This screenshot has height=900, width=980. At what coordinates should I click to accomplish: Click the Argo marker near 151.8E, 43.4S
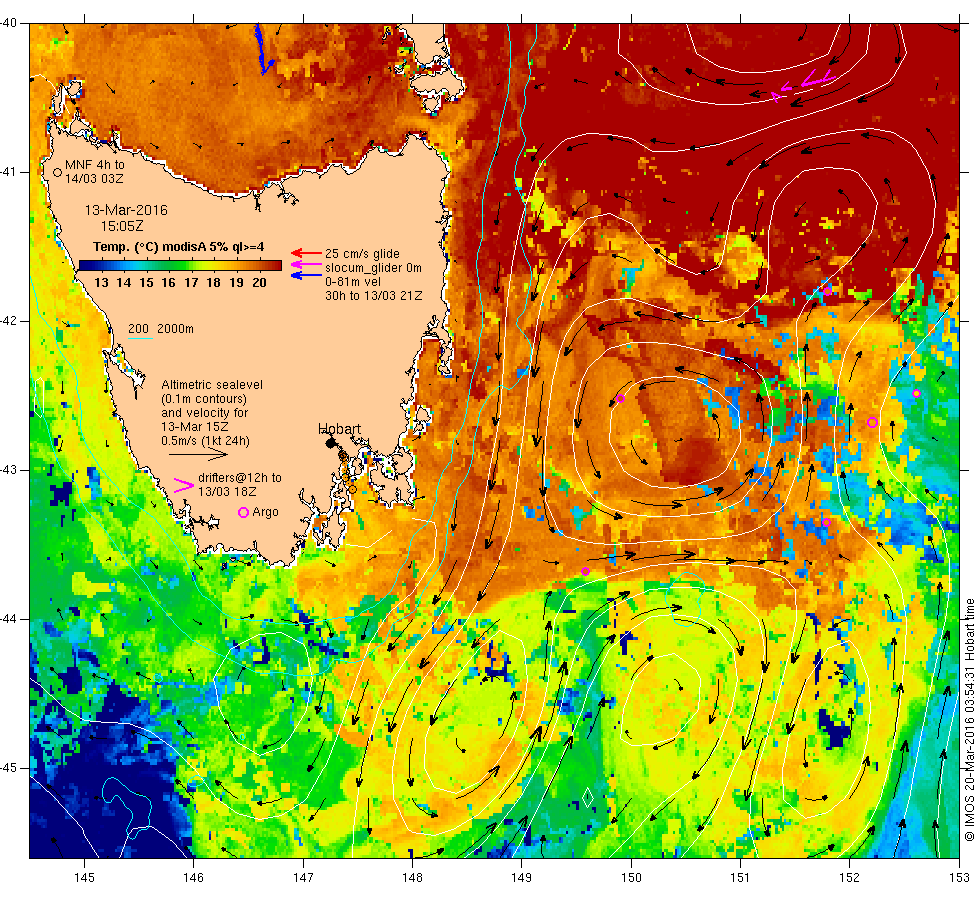point(826,522)
